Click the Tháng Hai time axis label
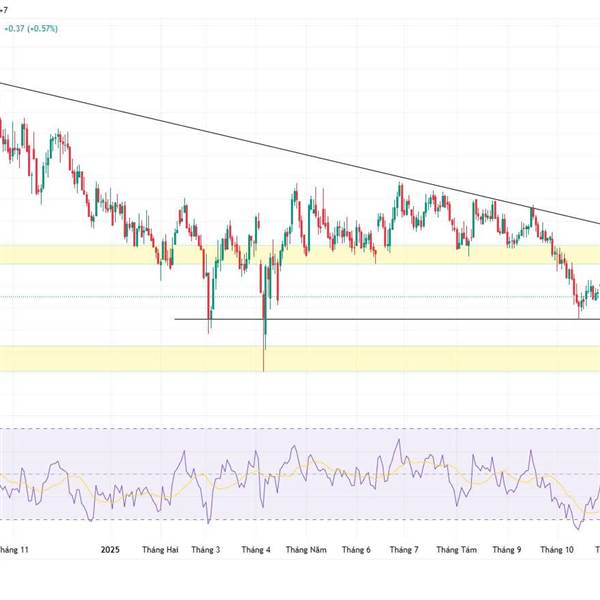 point(160,550)
